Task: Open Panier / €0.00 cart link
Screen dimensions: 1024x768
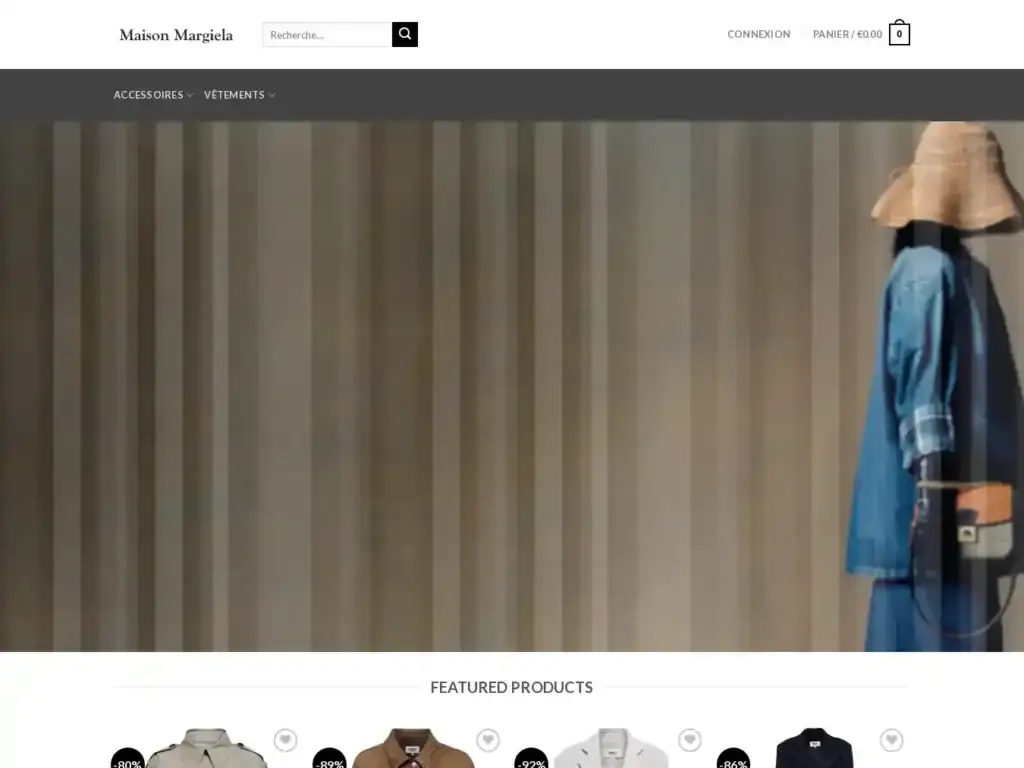Action: coord(847,34)
